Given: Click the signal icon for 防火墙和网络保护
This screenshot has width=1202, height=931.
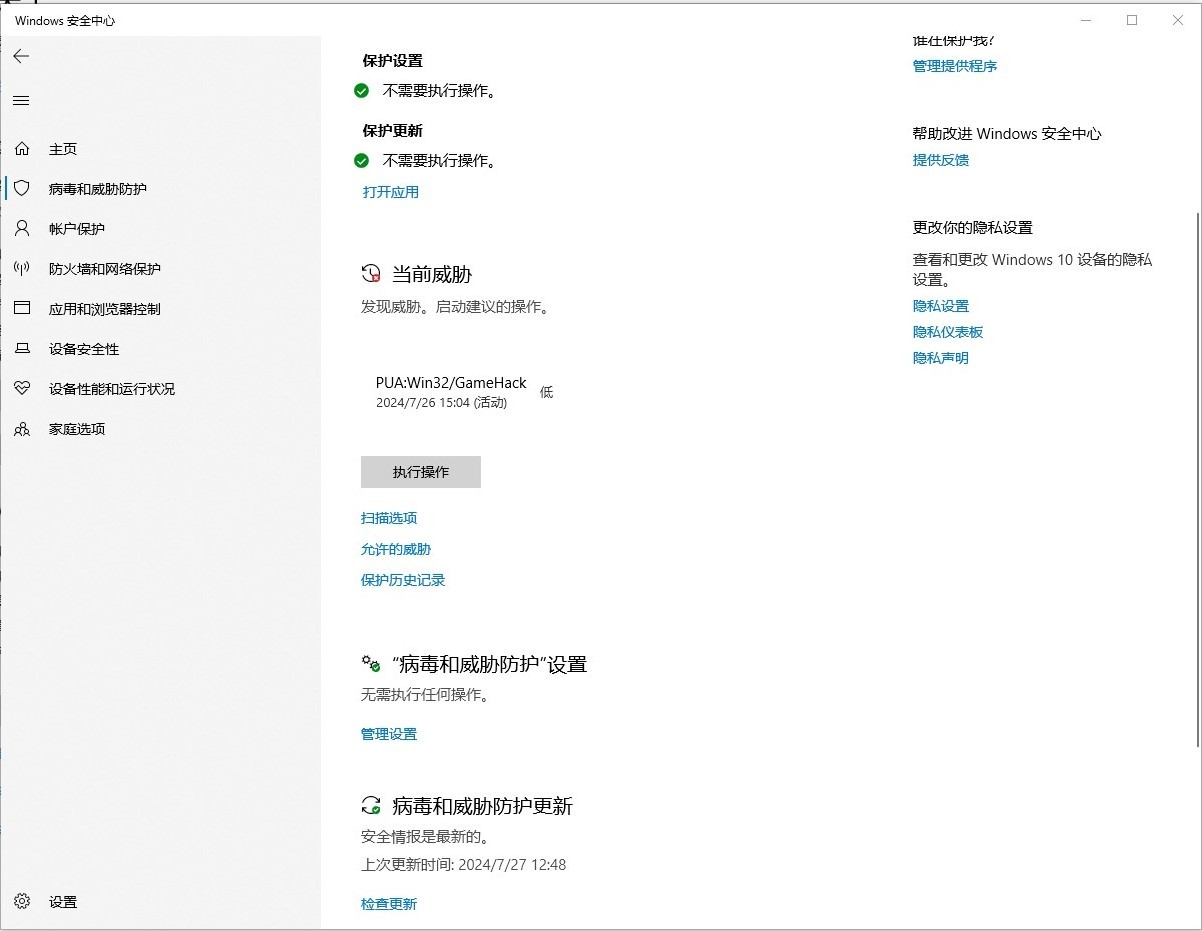Looking at the screenshot, I should [22, 268].
